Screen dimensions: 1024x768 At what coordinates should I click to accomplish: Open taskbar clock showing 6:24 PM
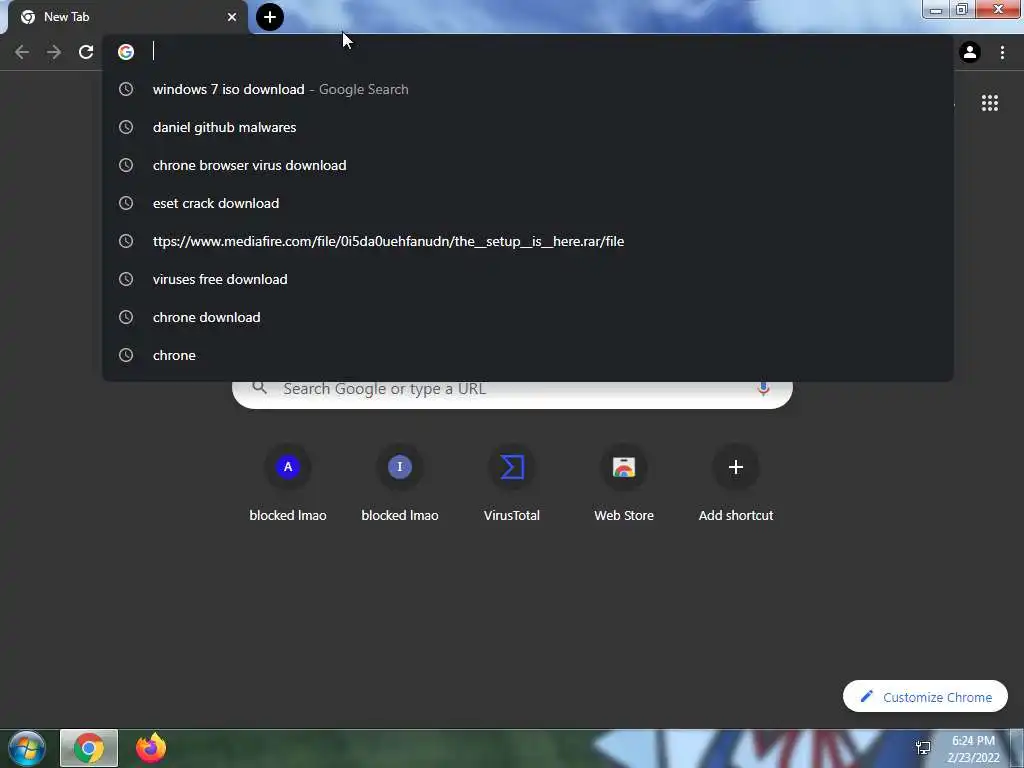[x=973, y=749]
